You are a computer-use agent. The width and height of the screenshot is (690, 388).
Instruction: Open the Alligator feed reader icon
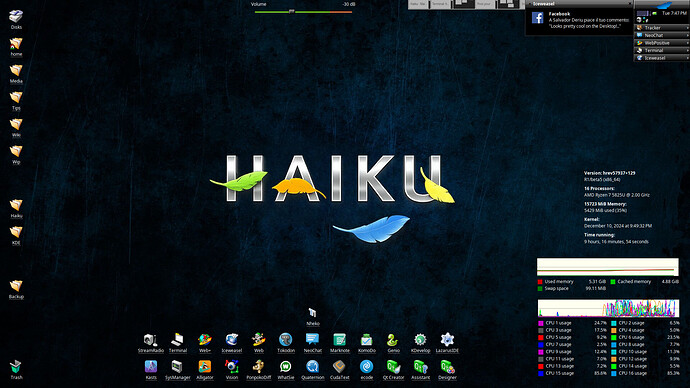tap(205, 366)
